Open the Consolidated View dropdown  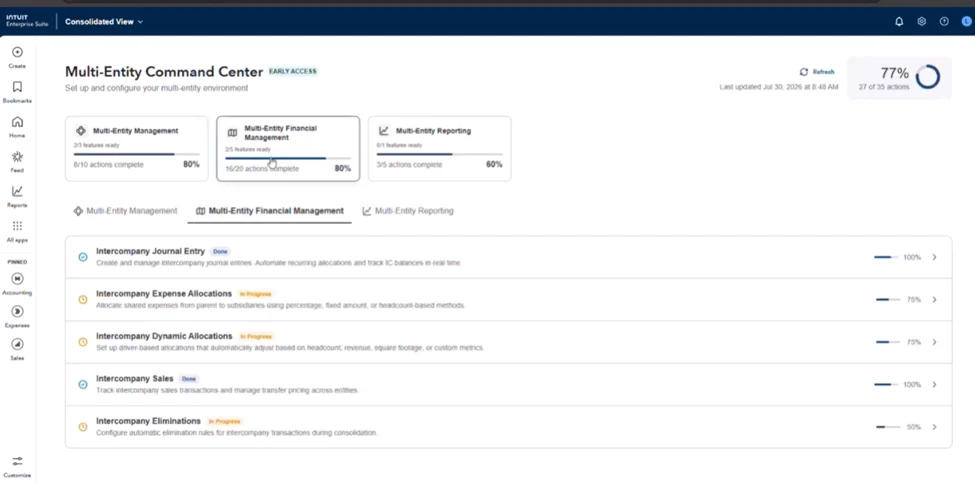click(x=104, y=22)
